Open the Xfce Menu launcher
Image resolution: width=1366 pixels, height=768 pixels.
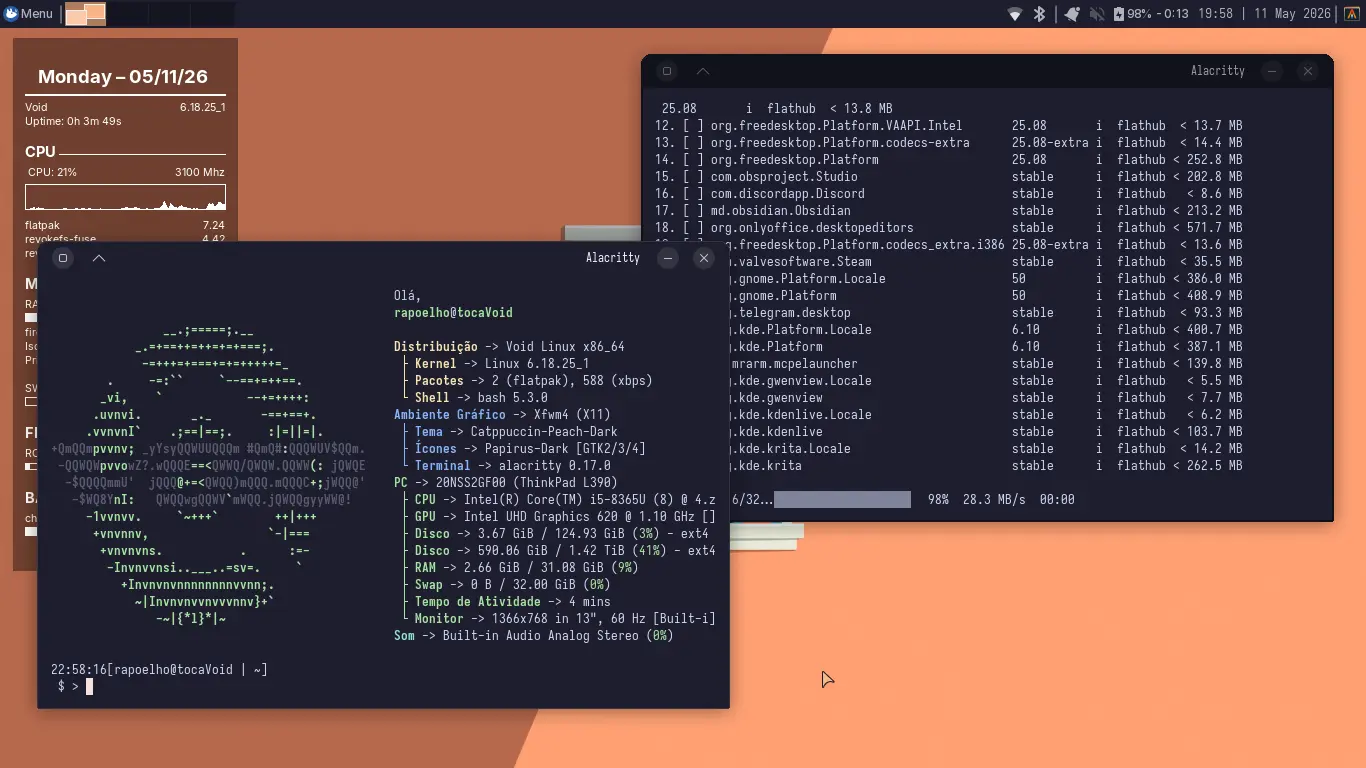pyautogui.click(x=28, y=14)
